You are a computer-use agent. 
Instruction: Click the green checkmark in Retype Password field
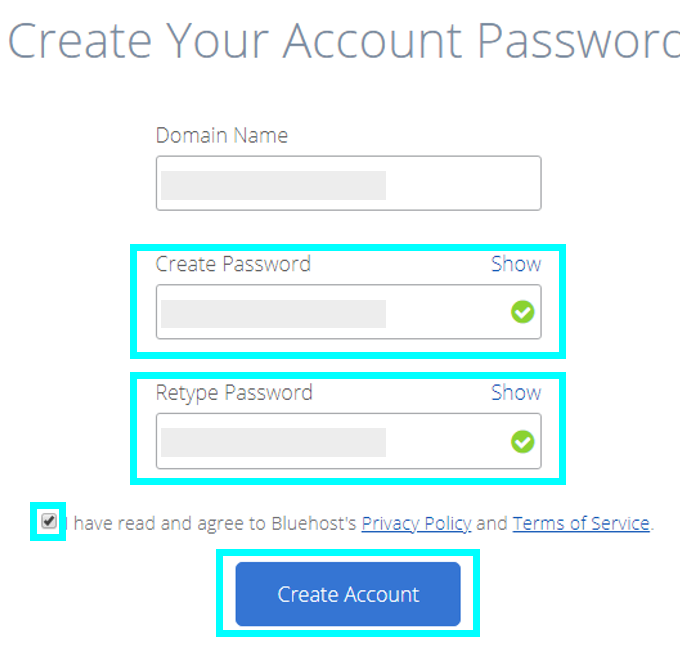coord(523,441)
